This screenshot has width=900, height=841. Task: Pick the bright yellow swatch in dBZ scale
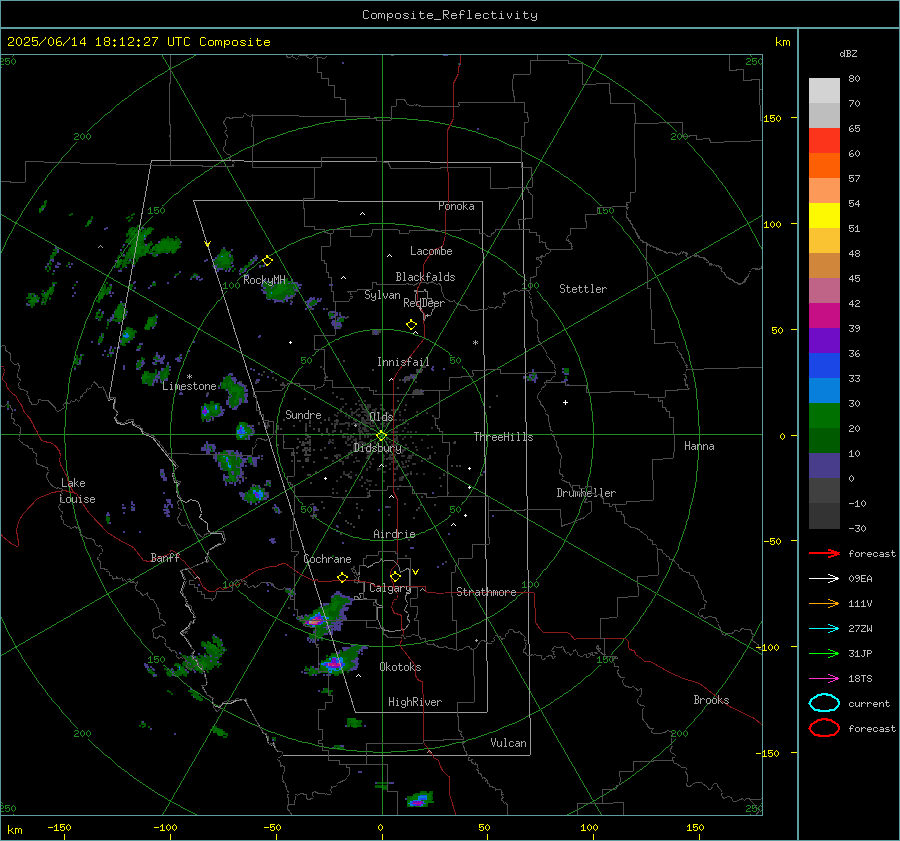pos(824,216)
